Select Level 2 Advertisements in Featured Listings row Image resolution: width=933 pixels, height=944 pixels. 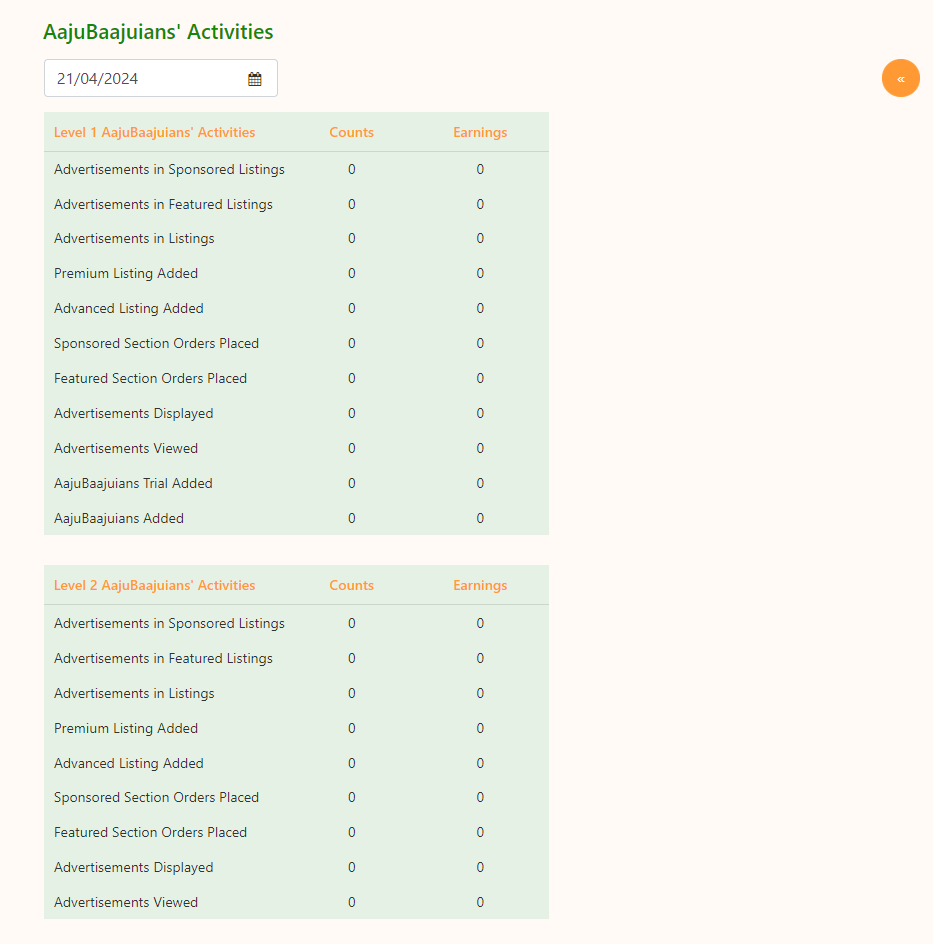[x=163, y=659]
